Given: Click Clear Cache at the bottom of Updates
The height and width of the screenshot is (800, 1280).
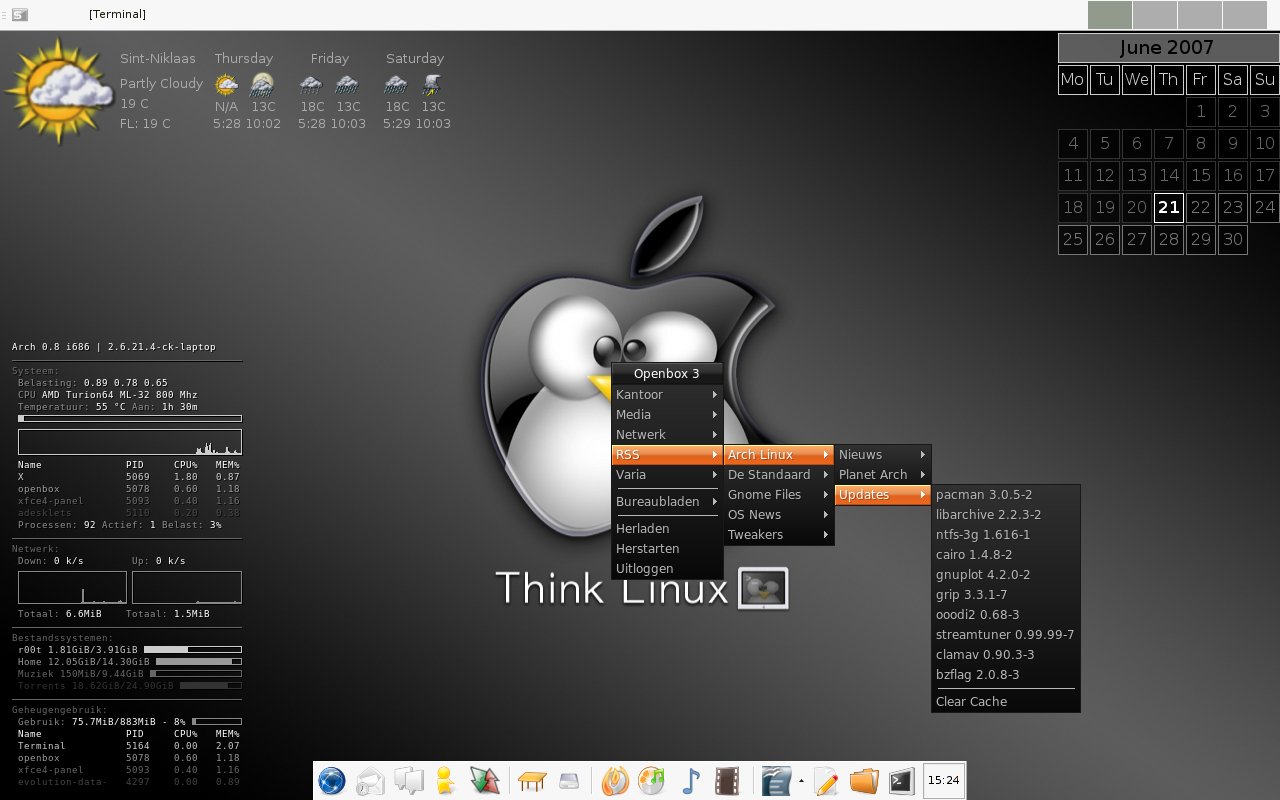Looking at the screenshot, I should [x=971, y=701].
